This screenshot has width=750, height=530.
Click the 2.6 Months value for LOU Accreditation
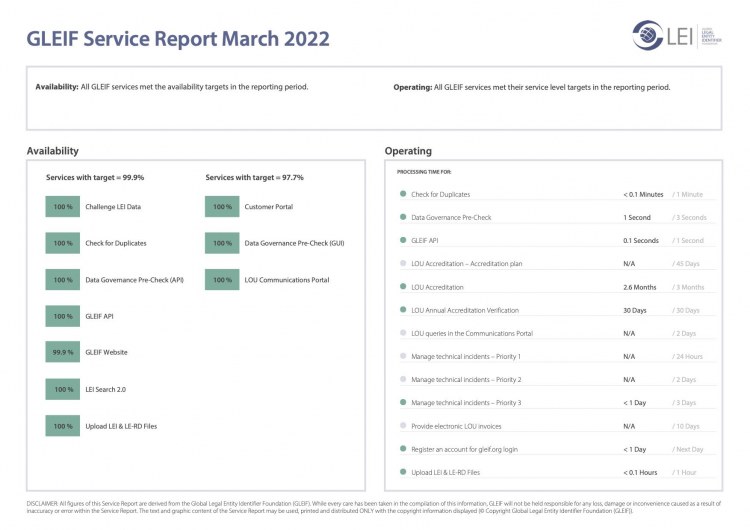coord(640,287)
